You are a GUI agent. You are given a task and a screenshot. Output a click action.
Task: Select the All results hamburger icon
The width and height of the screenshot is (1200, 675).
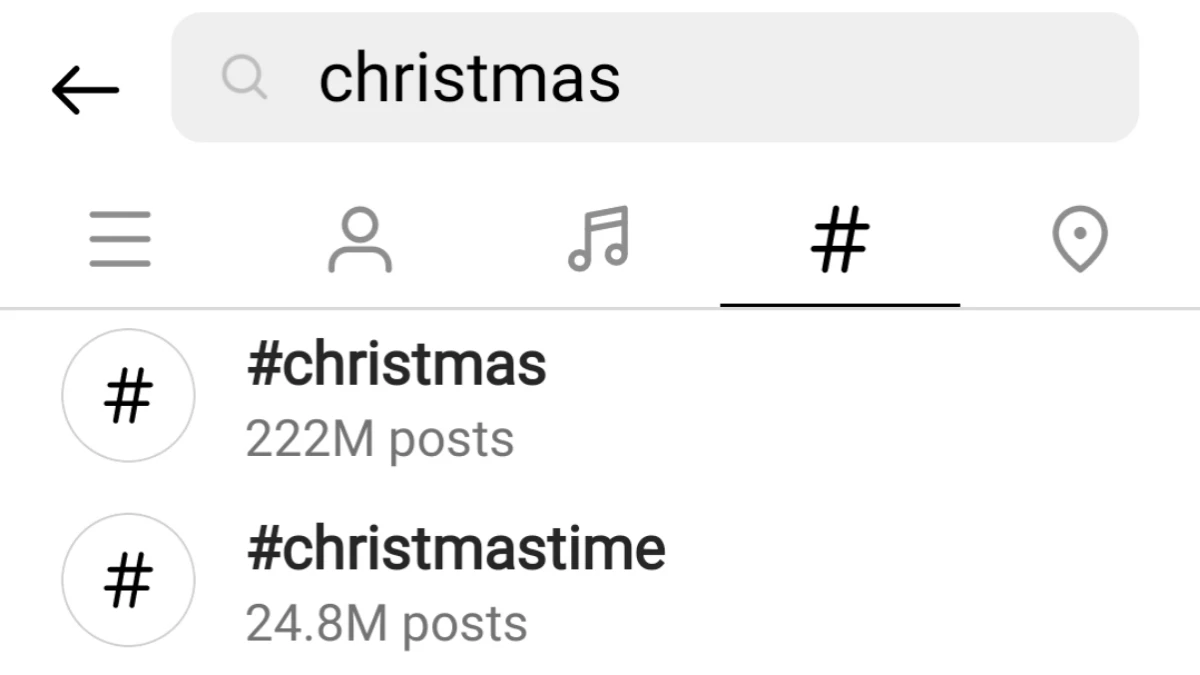(x=120, y=238)
